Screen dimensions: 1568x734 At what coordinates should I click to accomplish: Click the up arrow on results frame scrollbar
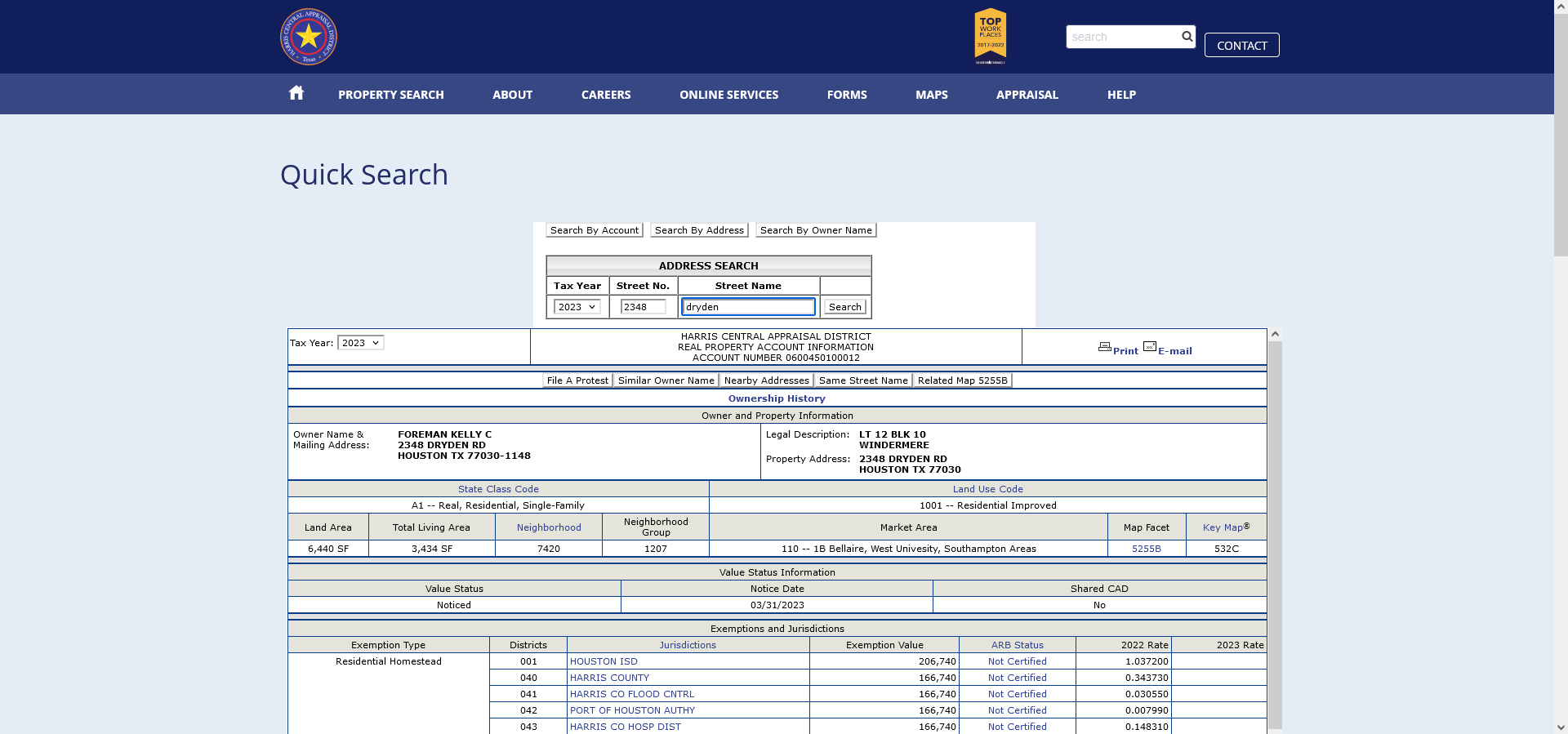[x=1275, y=335]
